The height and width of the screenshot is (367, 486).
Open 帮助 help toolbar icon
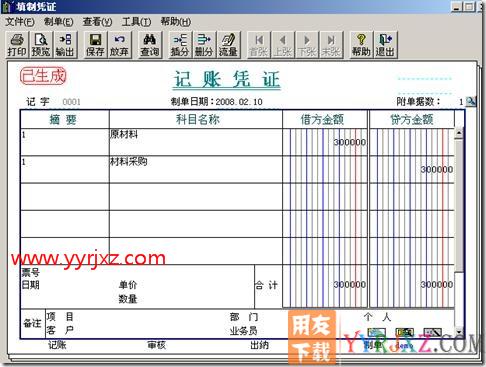click(361, 45)
